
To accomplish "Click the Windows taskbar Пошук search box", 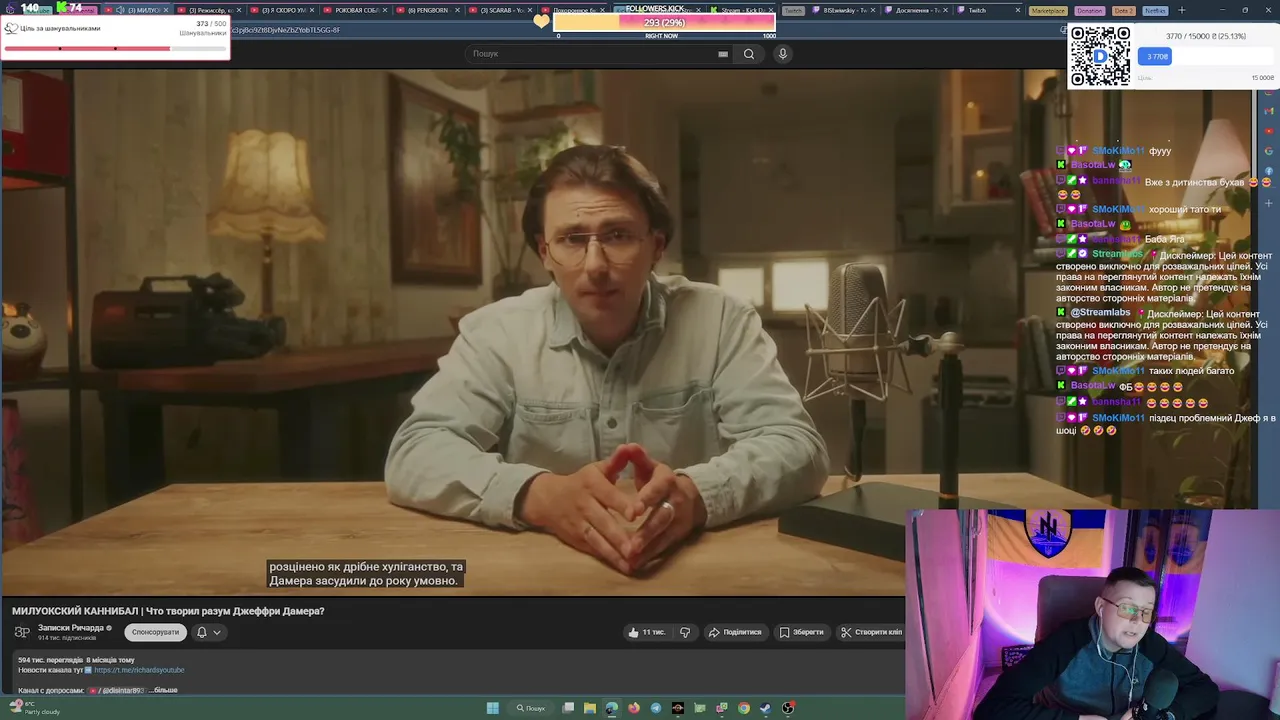I will (531, 708).
